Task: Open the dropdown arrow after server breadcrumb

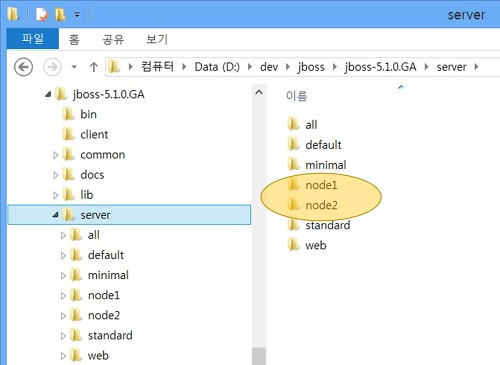Action: [477, 67]
